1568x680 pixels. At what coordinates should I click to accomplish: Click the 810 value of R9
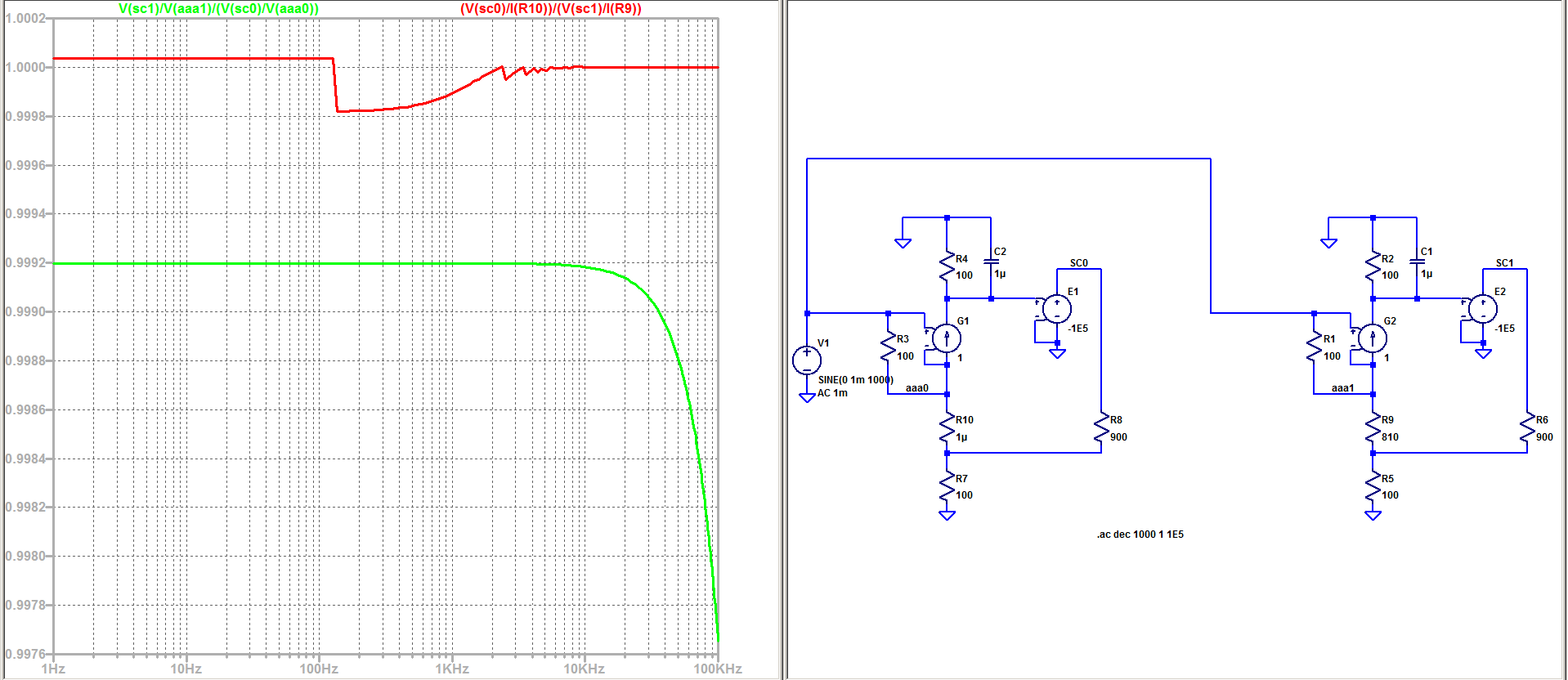pyautogui.click(x=1390, y=437)
